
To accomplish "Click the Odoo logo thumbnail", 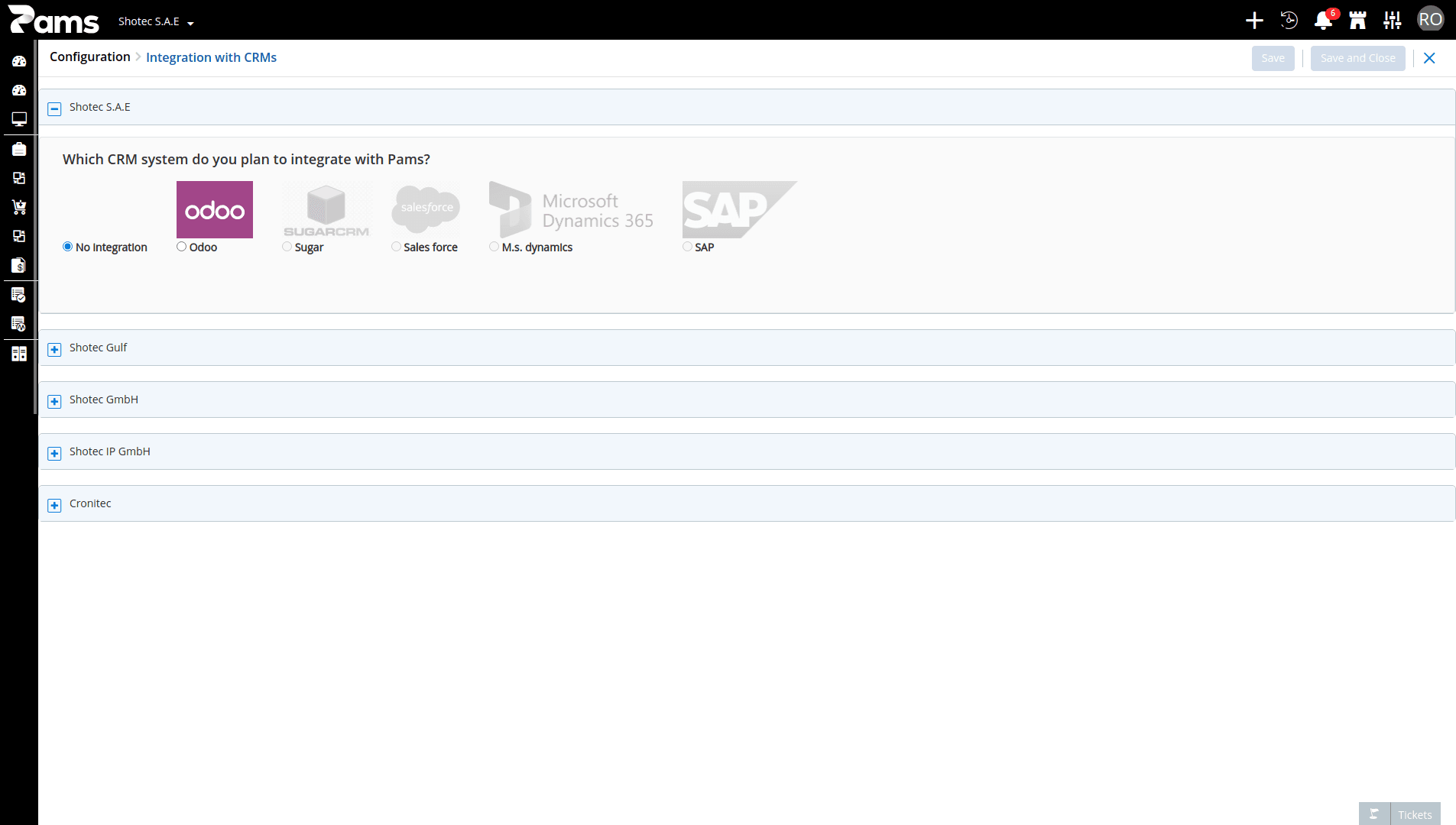I will click(x=215, y=209).
